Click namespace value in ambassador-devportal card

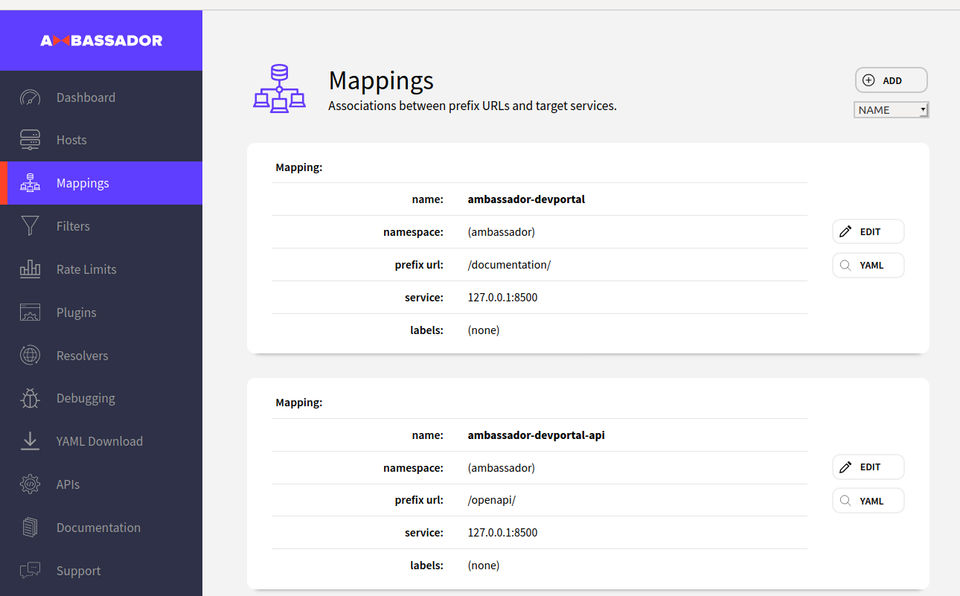501,232
